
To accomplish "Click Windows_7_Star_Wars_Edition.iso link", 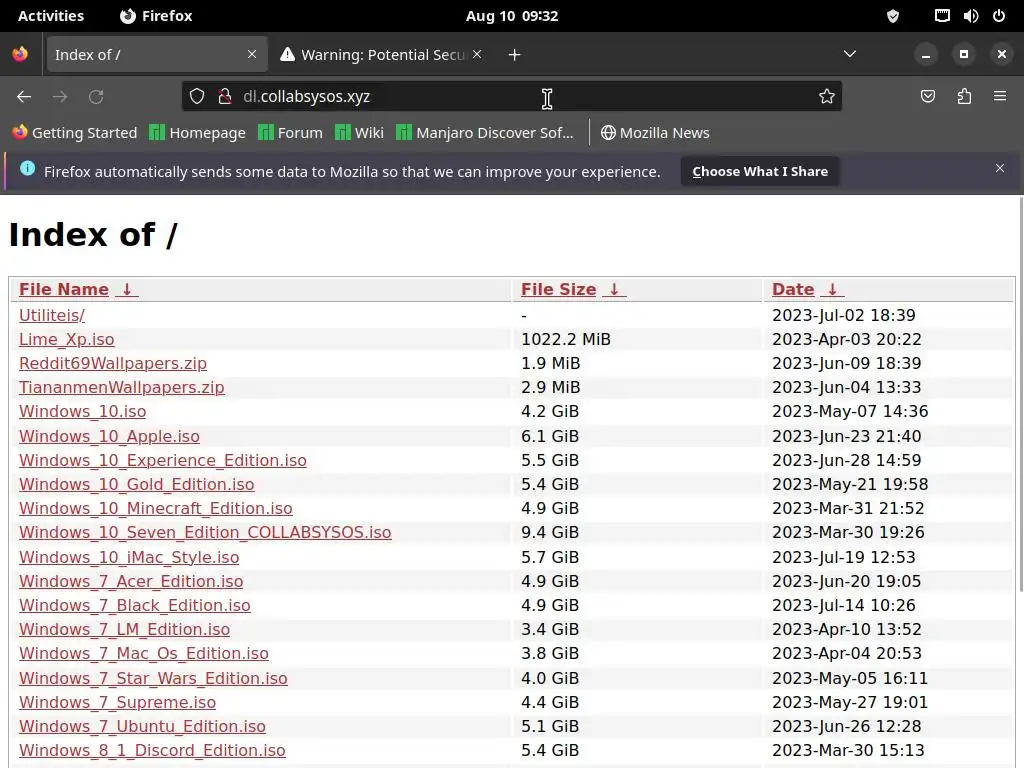I will click(153, 679).
